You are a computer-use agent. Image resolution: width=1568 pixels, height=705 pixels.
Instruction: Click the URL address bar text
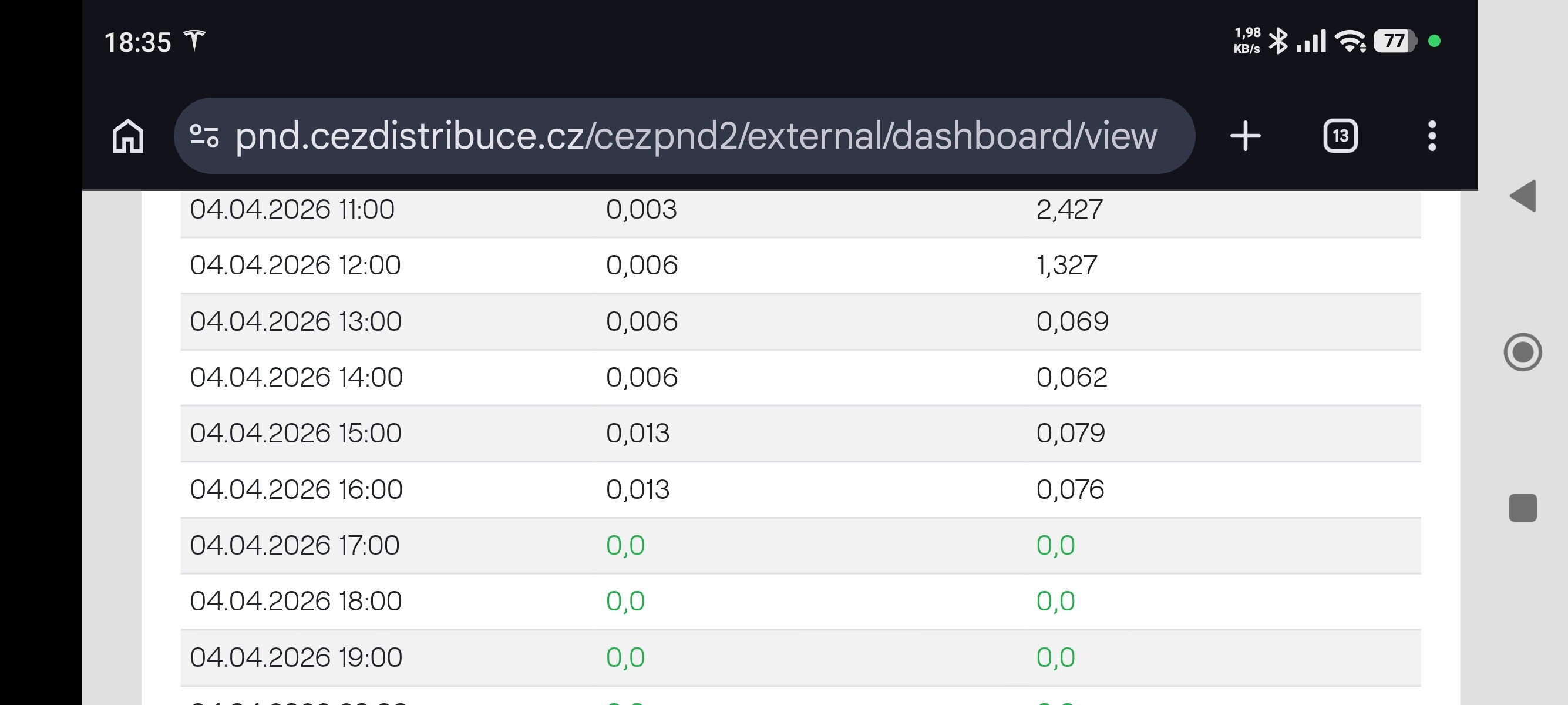click(695, 136)
